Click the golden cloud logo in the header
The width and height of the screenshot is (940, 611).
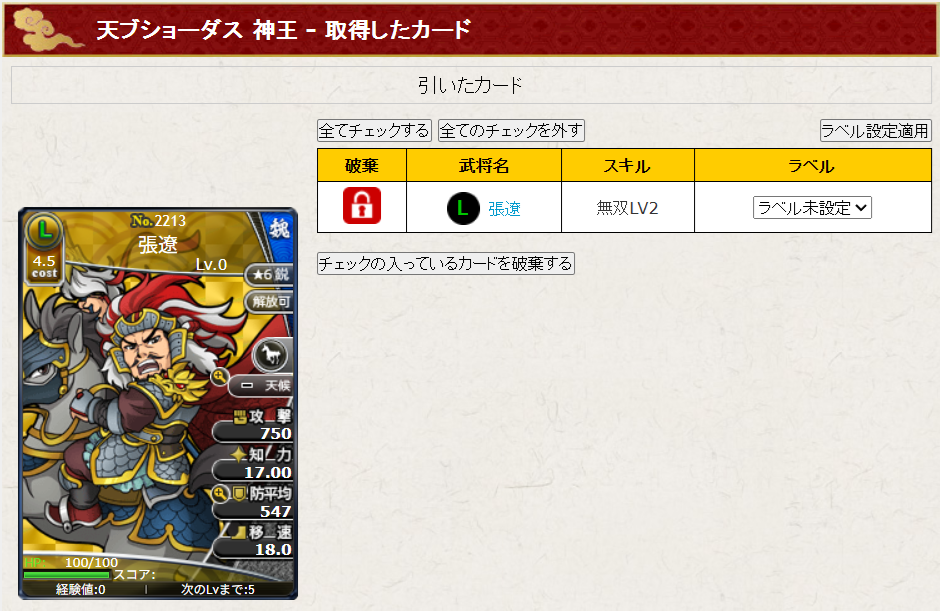tap(47, 29)
